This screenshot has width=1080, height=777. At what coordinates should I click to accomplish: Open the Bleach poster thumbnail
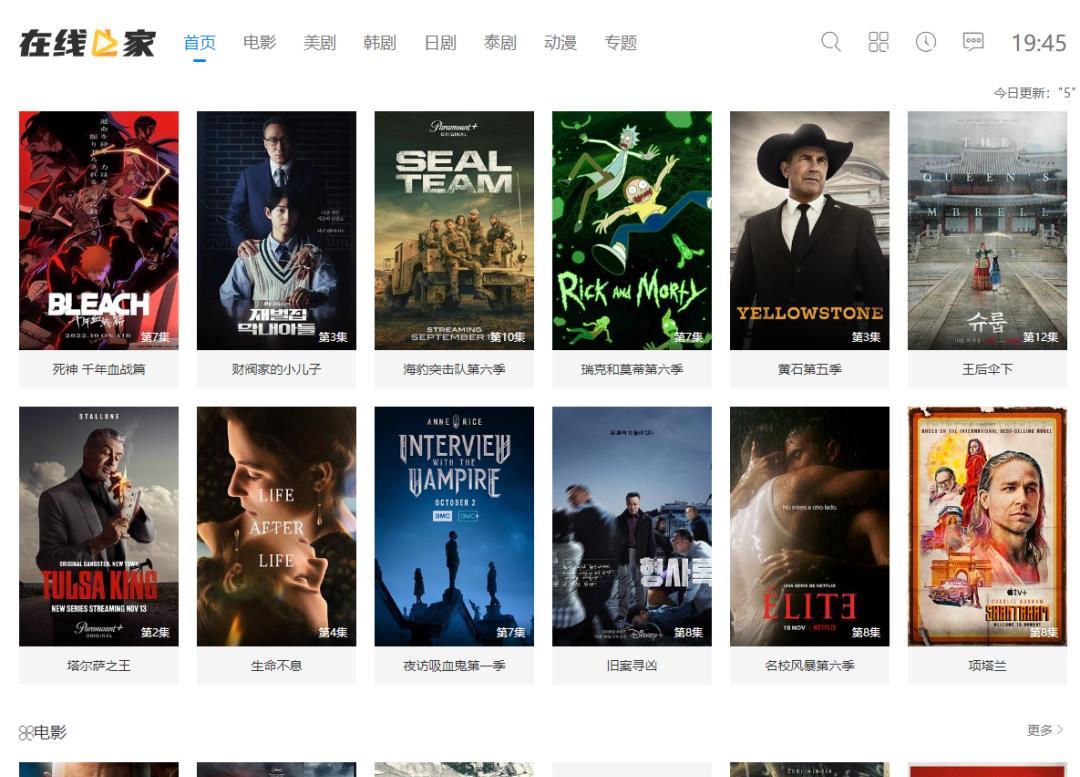pyautogui.click(x=98, y=230)
